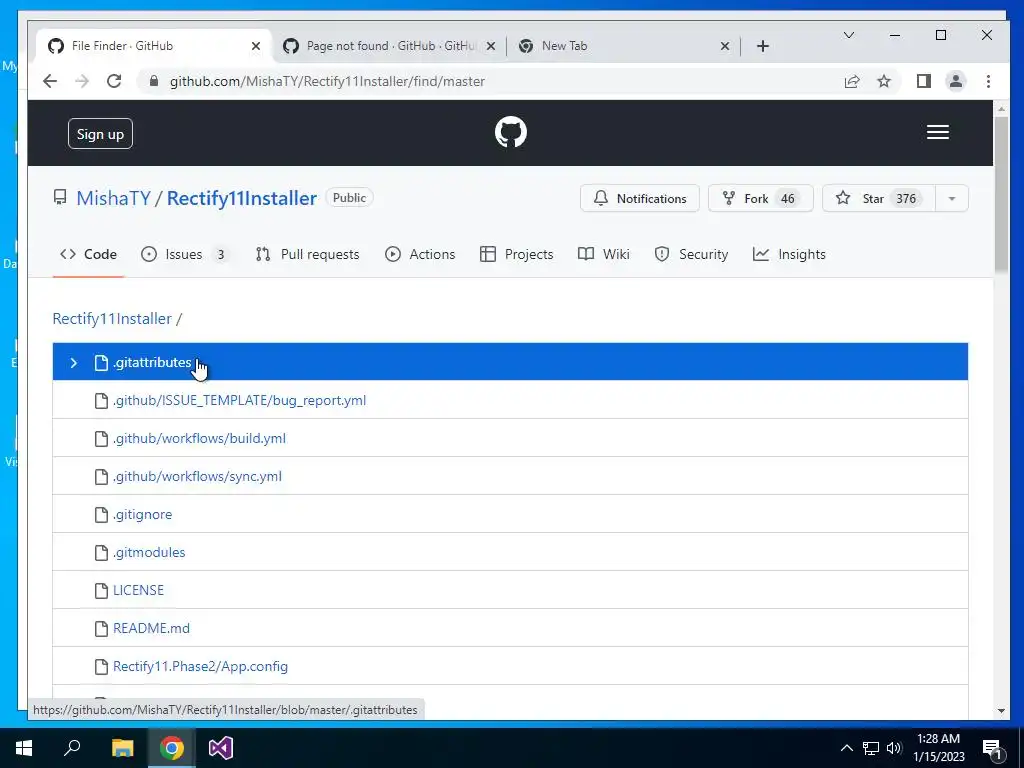Open the Actions tab
This screenshot has height=768, width=1024.
(x=420, y=254)
